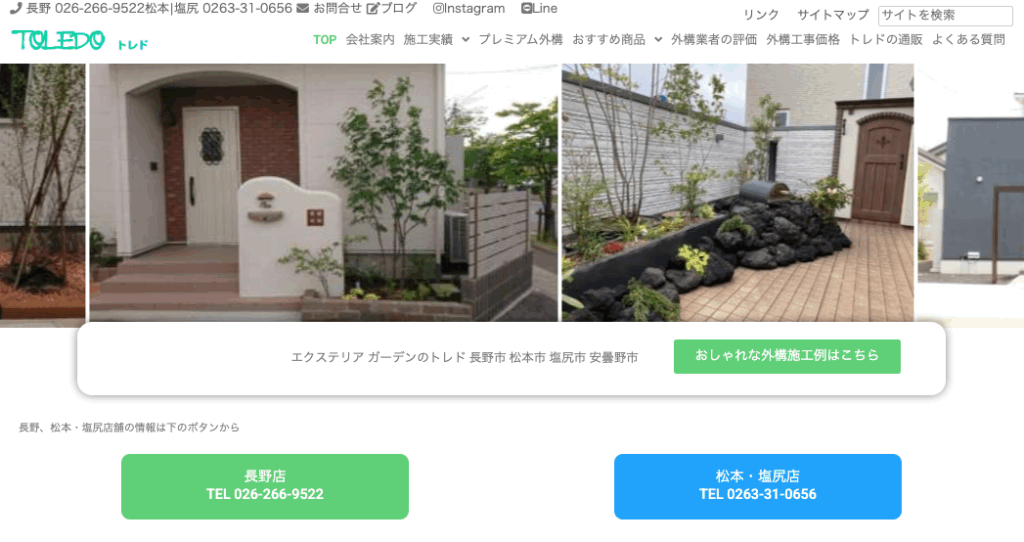Click the green 長野店 TEL button

(x=264, y=486)
